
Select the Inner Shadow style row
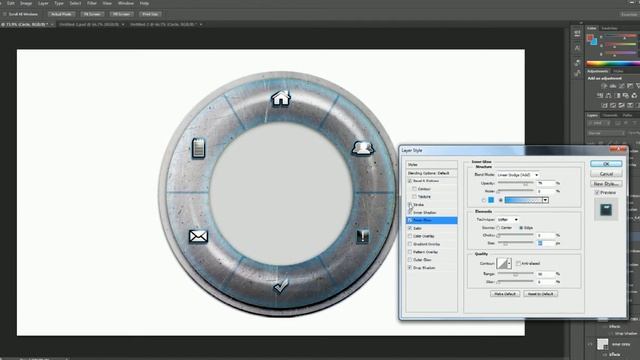(x=431, y=213)
